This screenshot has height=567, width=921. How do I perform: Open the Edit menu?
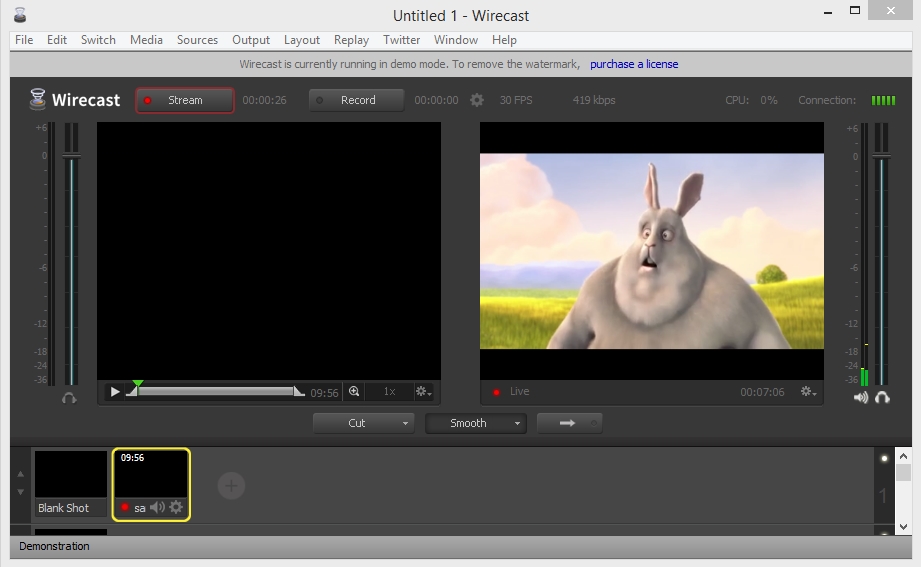pos(57,40)
